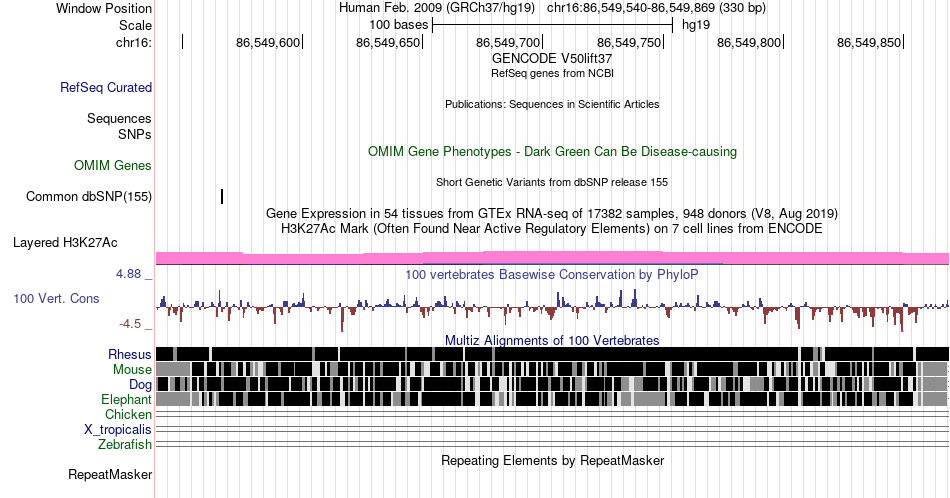Screen dimensions: 950x498
Task: Click the Rhesus alignment label
Action: pos(130,354)
